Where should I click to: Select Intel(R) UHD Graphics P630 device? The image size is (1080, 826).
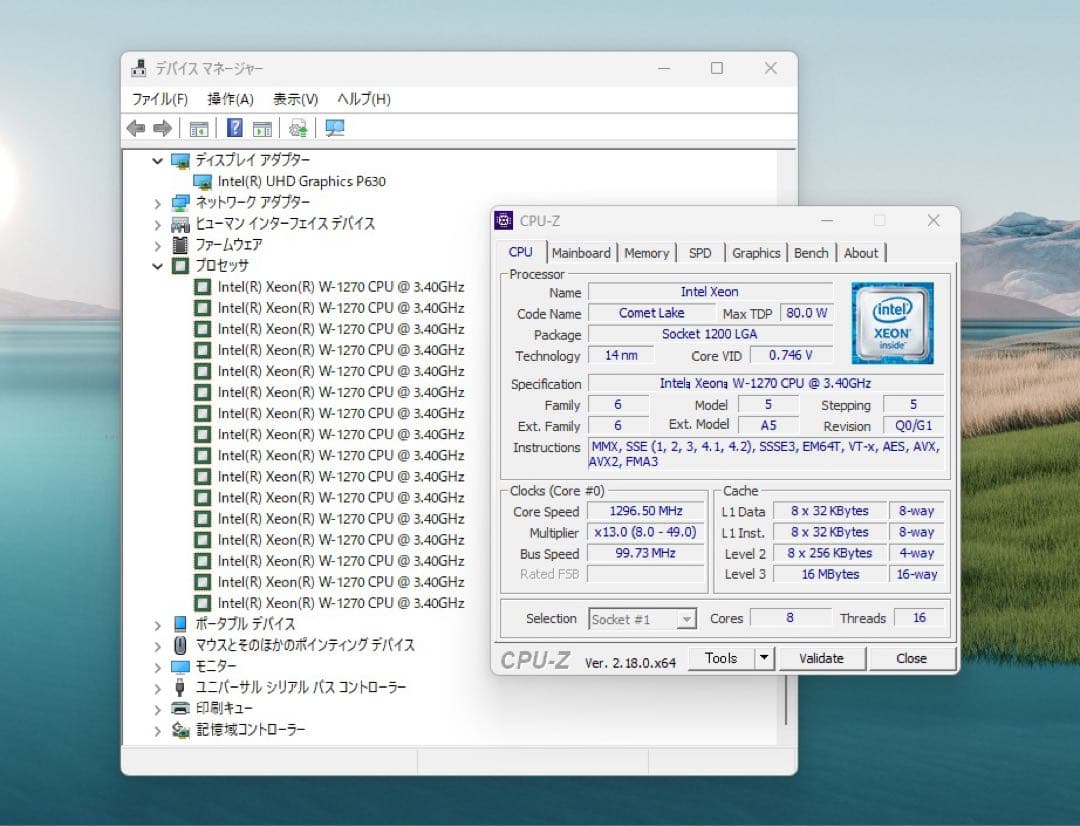tap(301, 181)
